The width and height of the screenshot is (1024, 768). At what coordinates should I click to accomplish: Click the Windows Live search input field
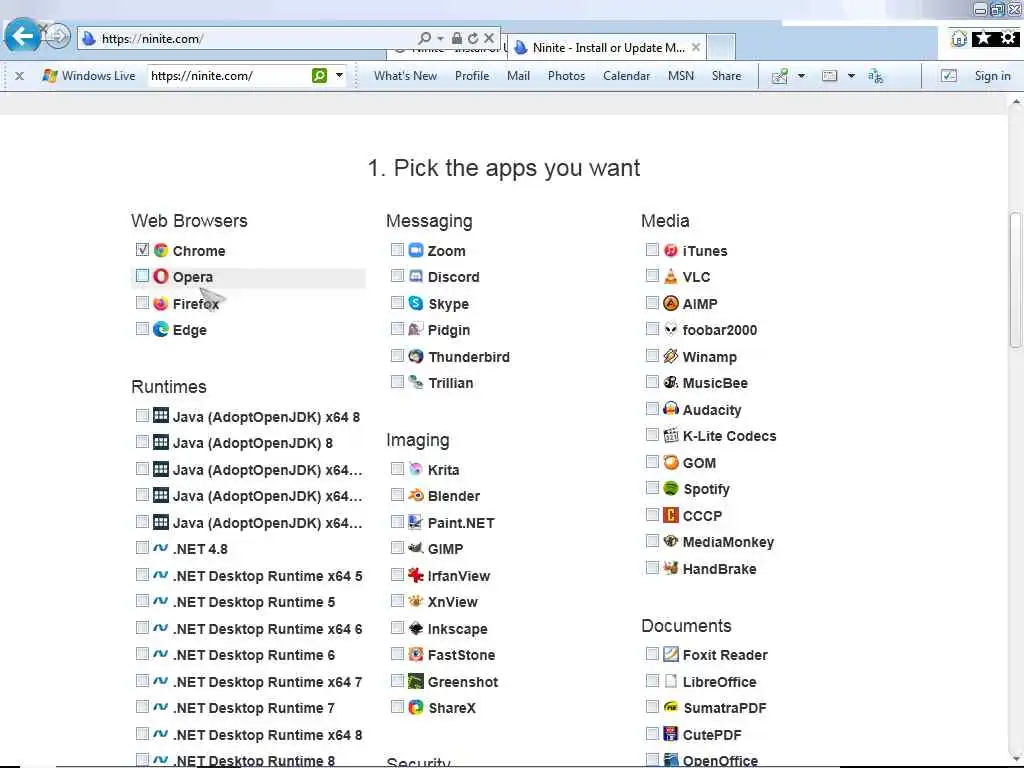(229, 76)
